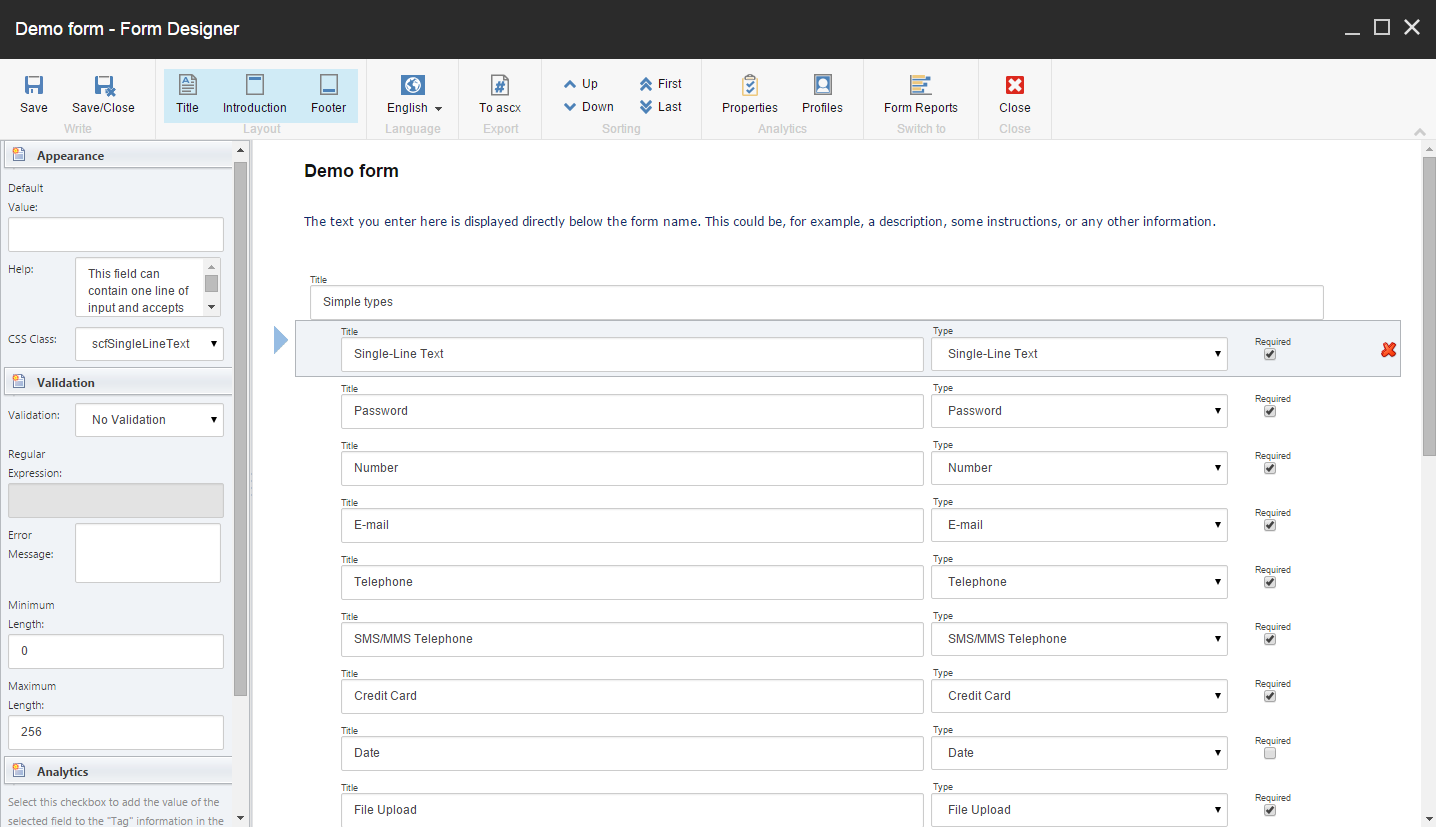Click the main form vertical scrollbar
The image size is (1436, 827).
click(x=1429, y=306)
